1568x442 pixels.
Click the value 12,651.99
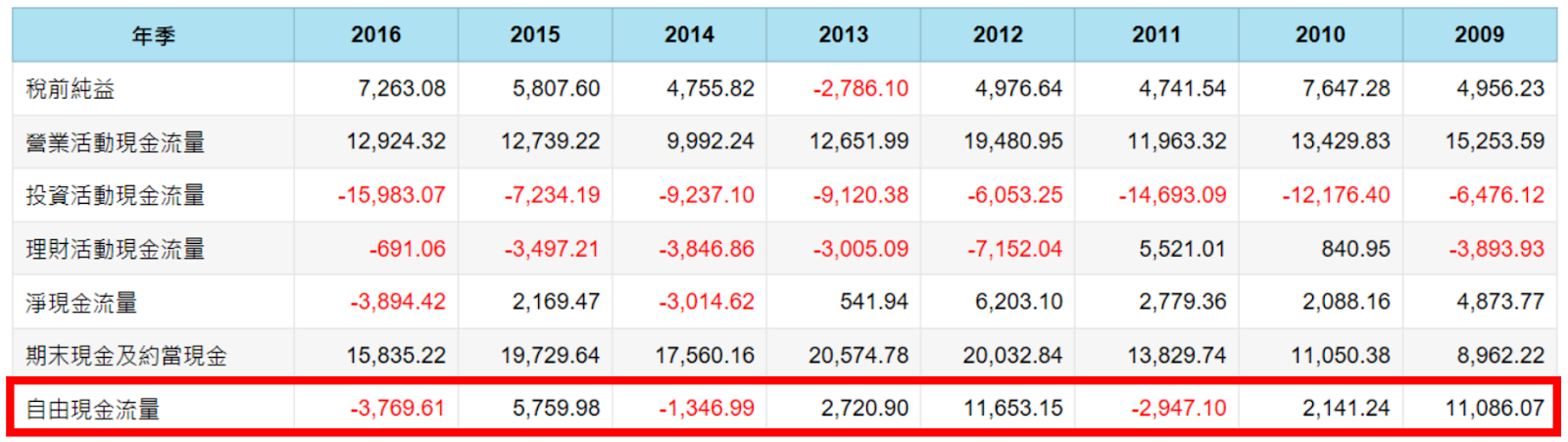point(858,142)
